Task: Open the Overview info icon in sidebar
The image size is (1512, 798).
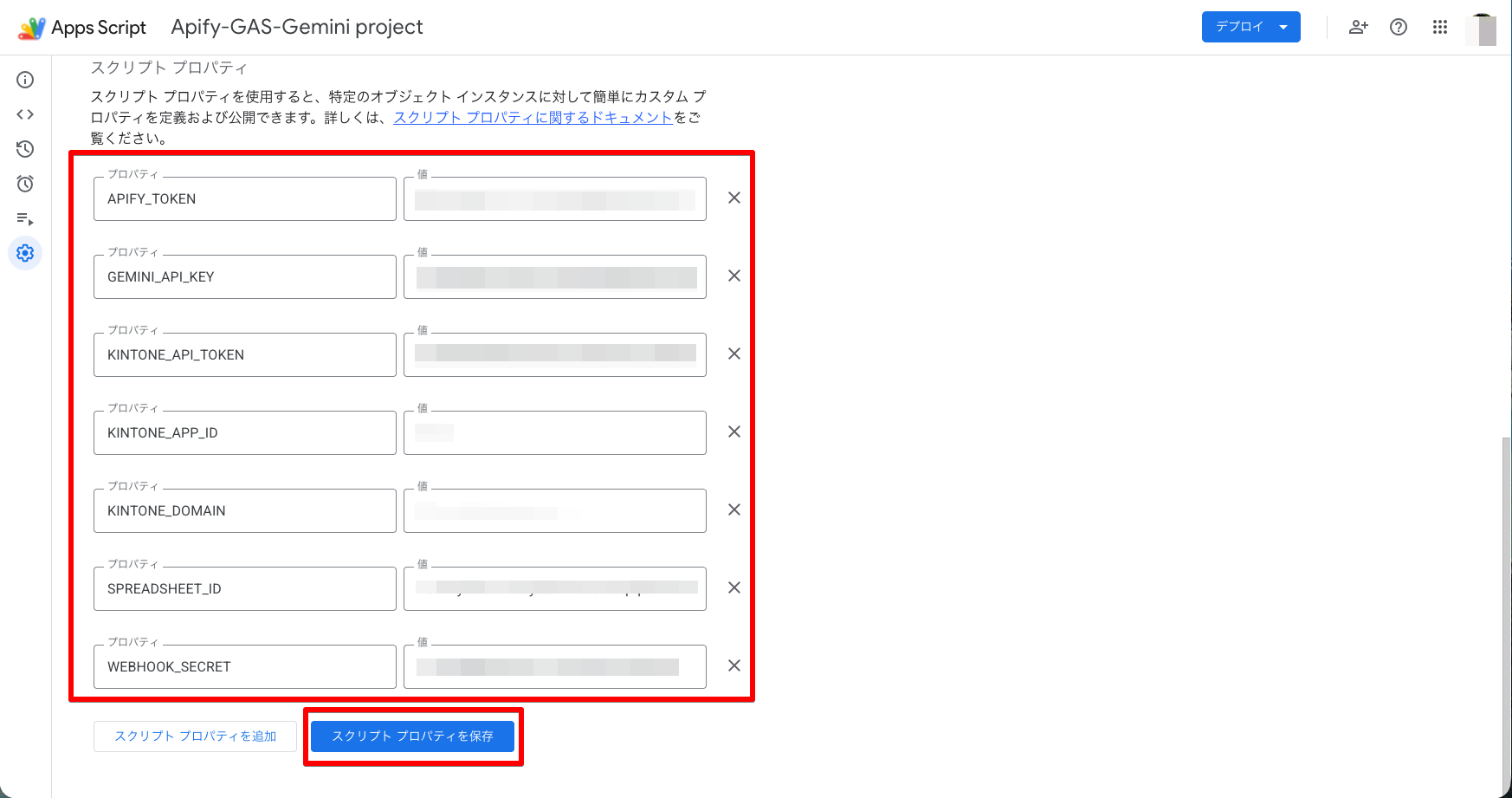Action: (x=25, y=80)
